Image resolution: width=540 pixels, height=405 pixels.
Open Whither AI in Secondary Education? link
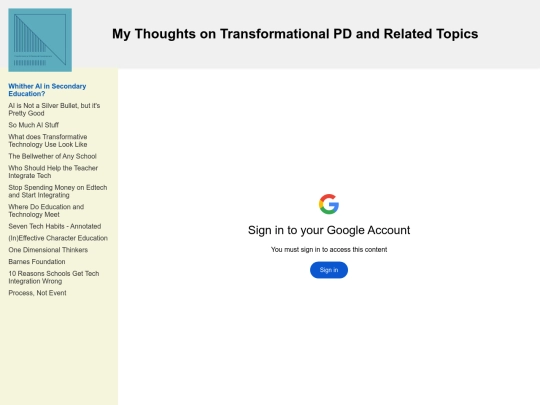(47, 90)
